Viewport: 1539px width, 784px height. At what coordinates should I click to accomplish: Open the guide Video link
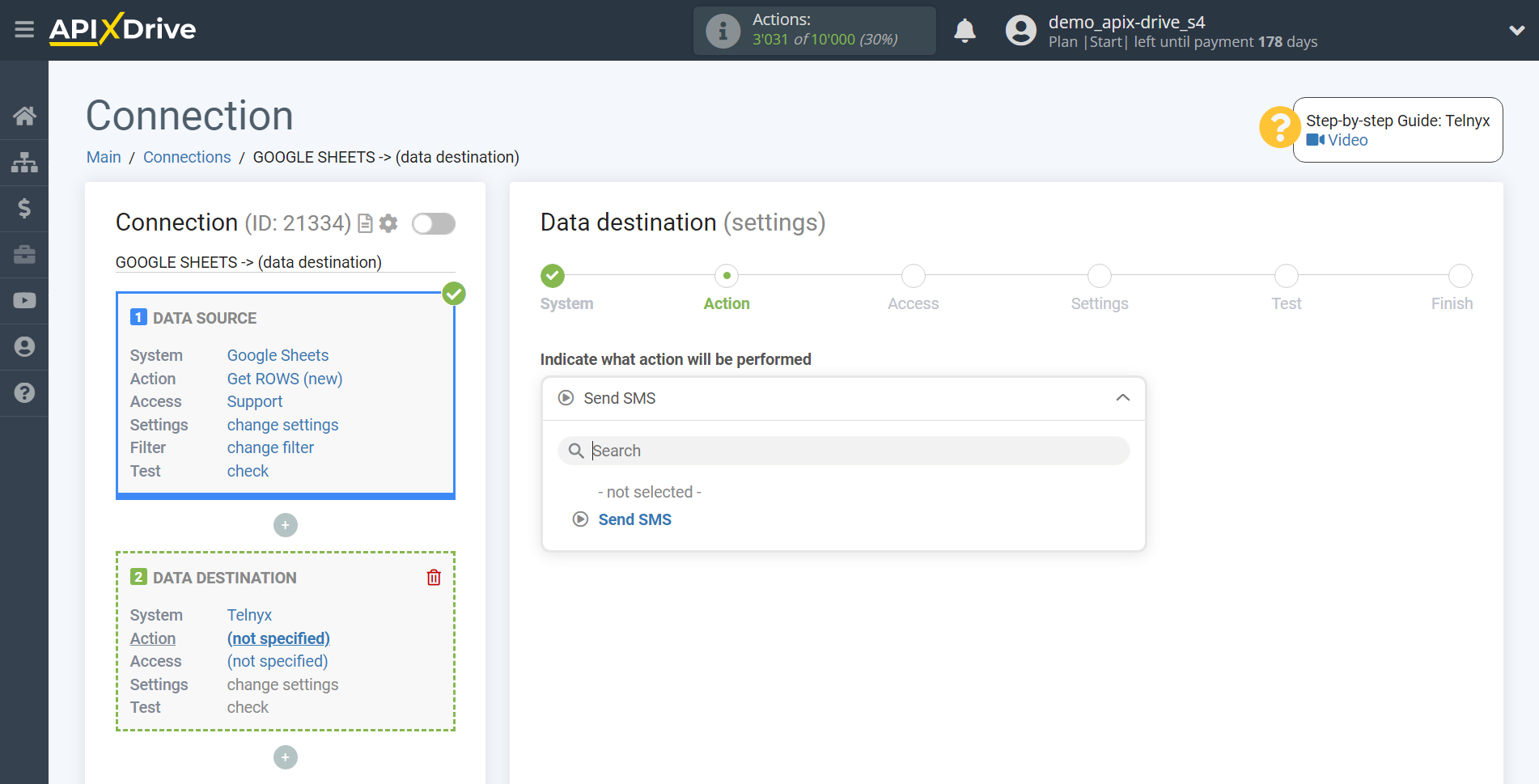[x=1338, y=140]
